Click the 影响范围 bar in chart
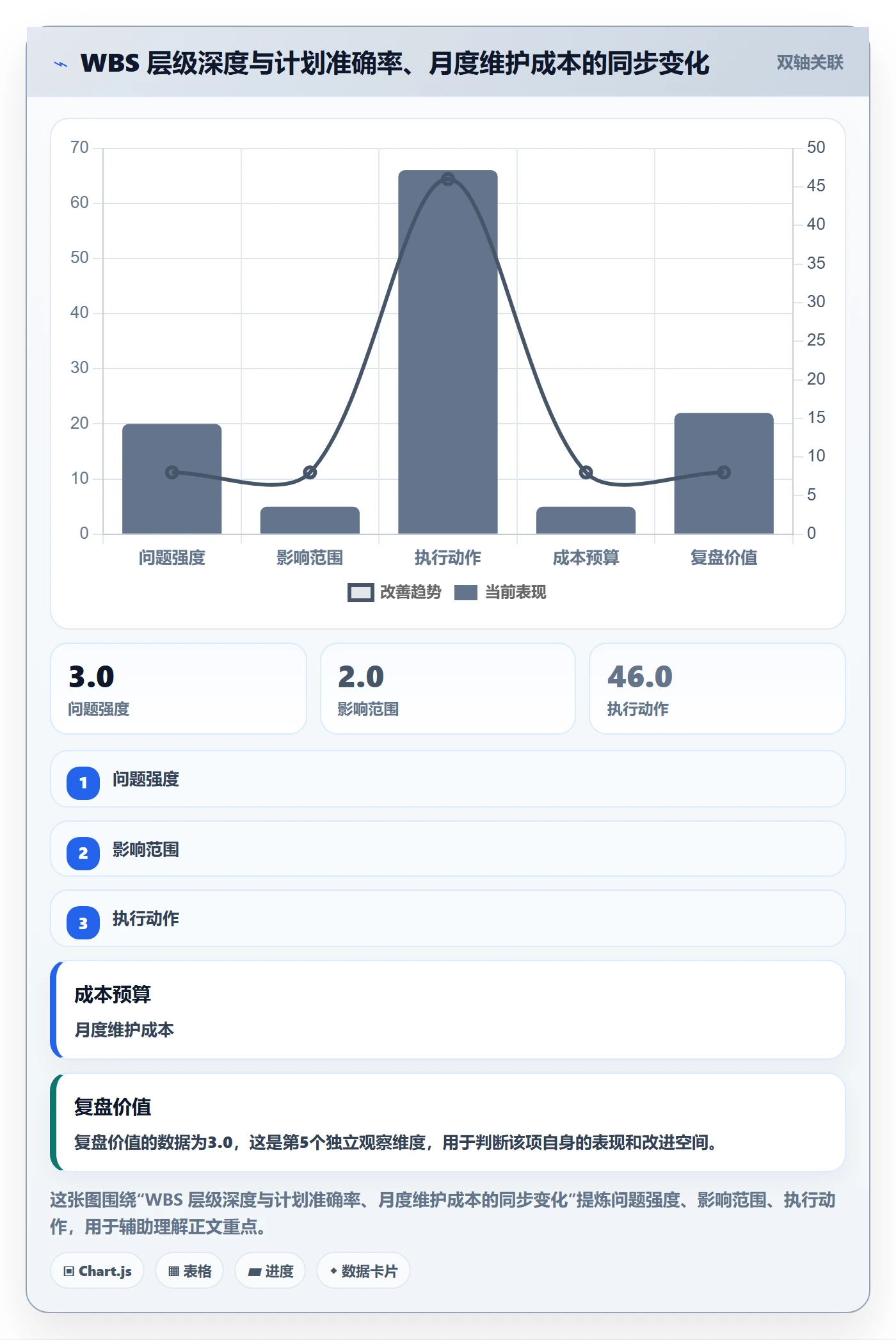This screenshot has width=896, height=1340. [310, 520]
